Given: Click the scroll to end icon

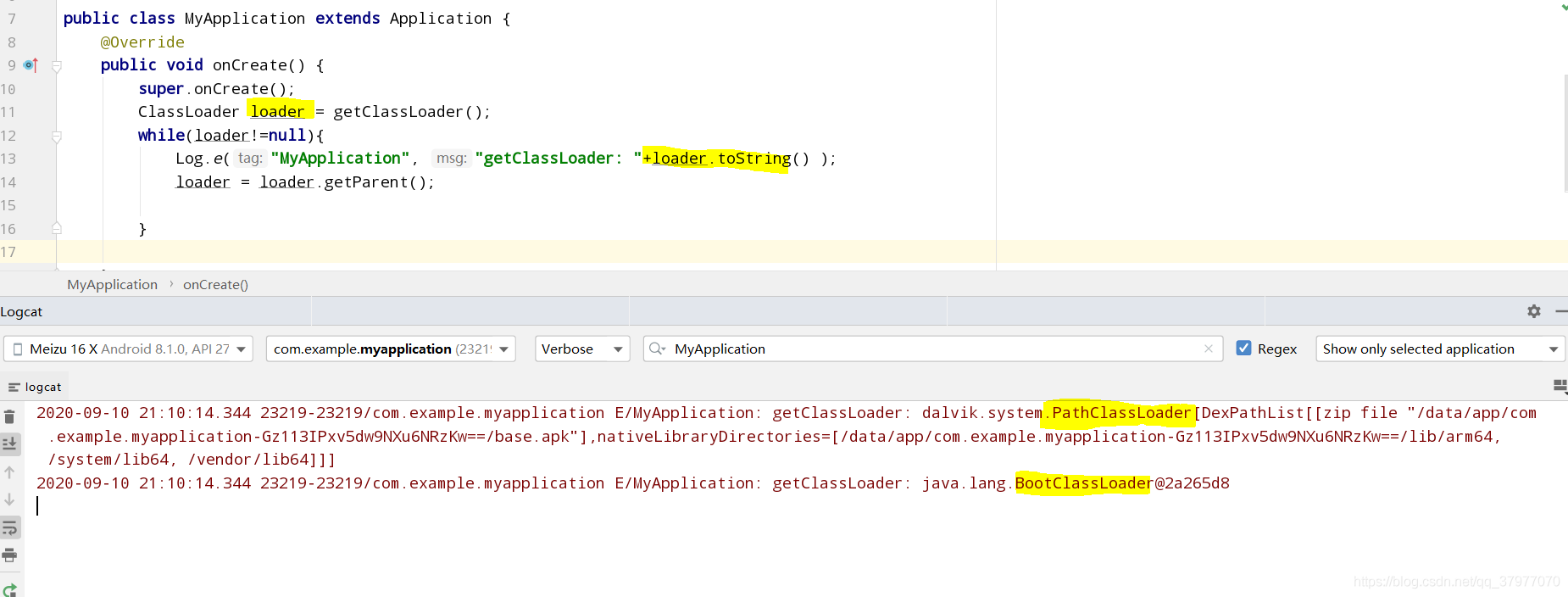Looking at the screenshot, I should click(x=9, y=444).
